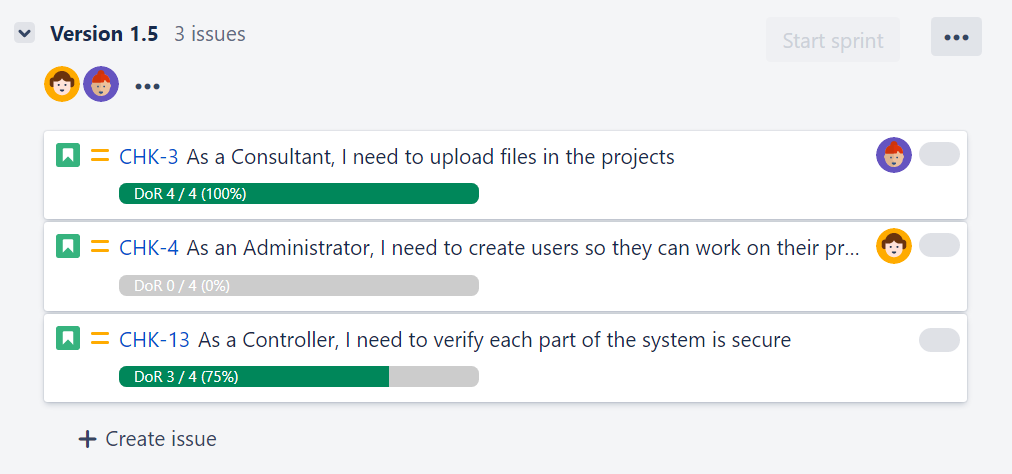
Task: Click the DoR 3/4 progress bar
Action: [298, 377]
